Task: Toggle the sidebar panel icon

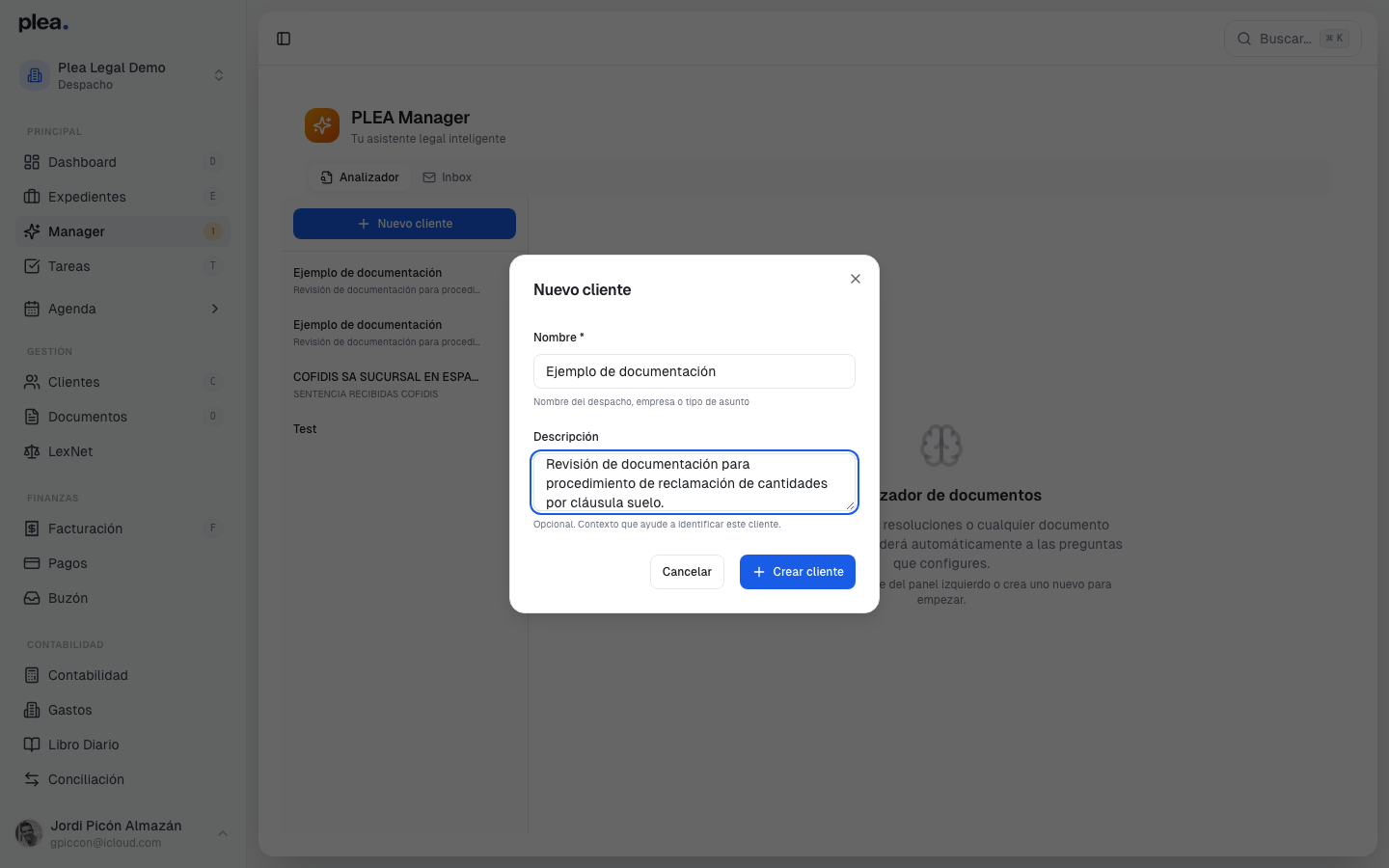Action: pyautogui.click(x=284, y=39)
